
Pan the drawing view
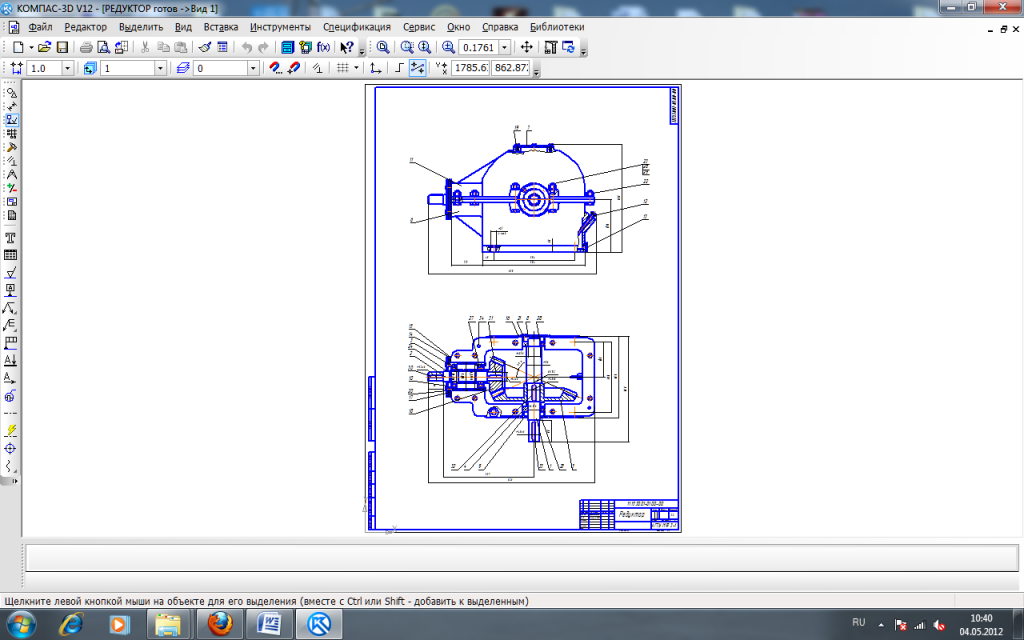526,47
